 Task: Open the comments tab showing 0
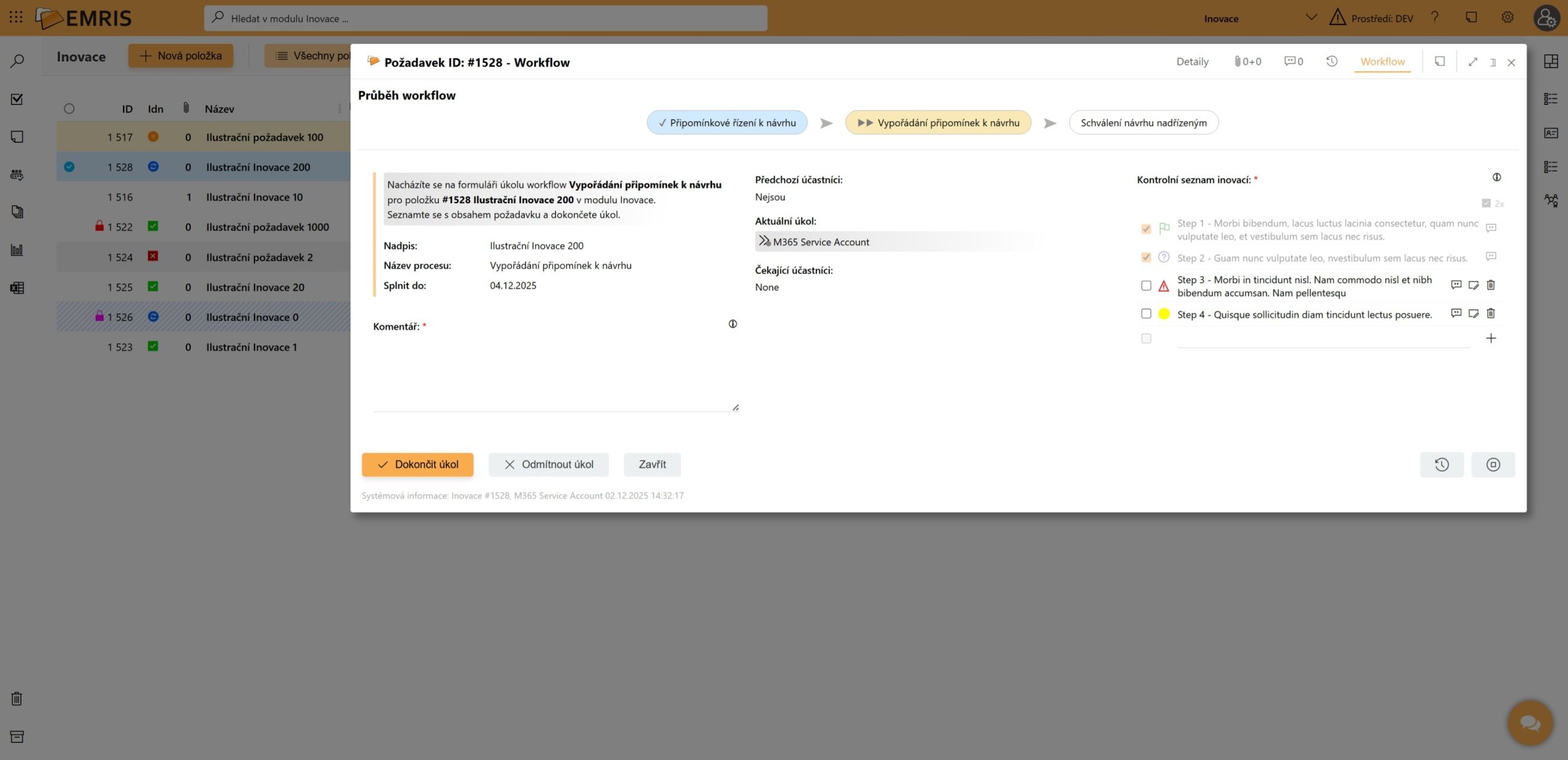(1294, 61)
